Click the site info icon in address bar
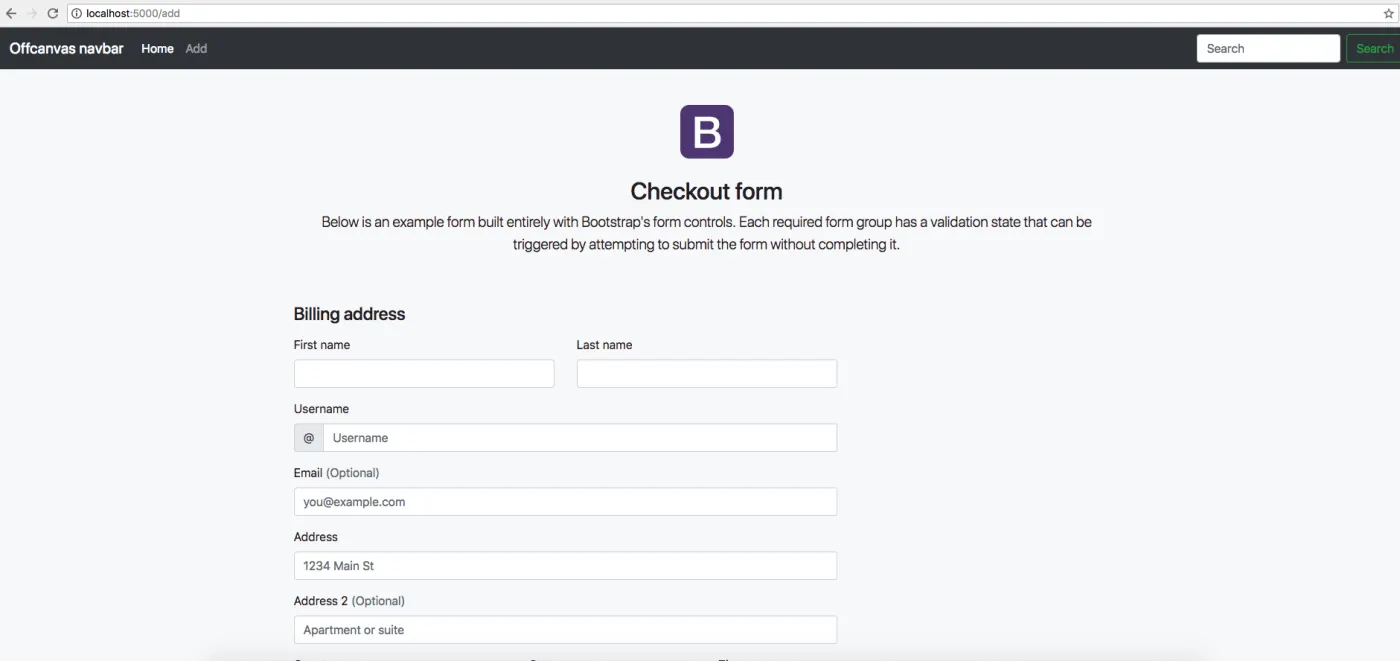1400x661 pixels. pyautogui.click(x=77, y=14)
